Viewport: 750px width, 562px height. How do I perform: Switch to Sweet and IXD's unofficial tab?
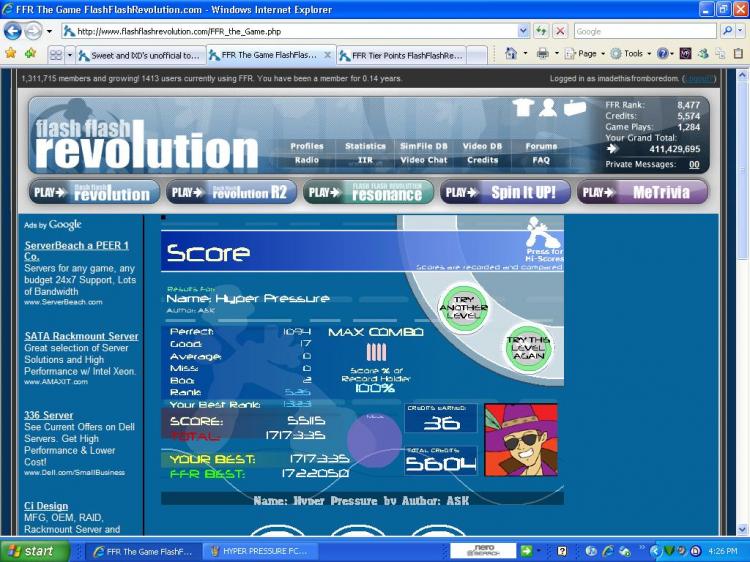139,56
